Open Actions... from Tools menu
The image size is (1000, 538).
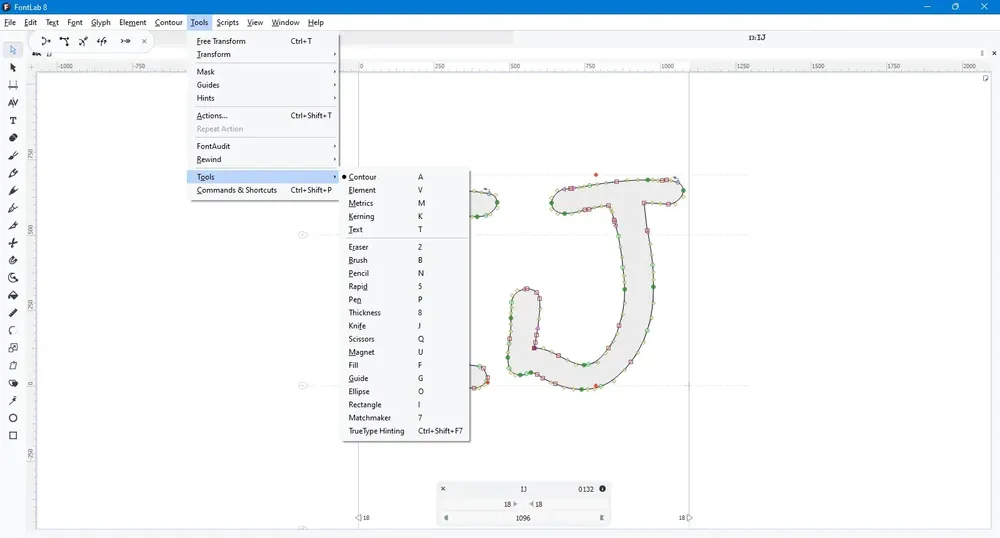tap(264, 115)
